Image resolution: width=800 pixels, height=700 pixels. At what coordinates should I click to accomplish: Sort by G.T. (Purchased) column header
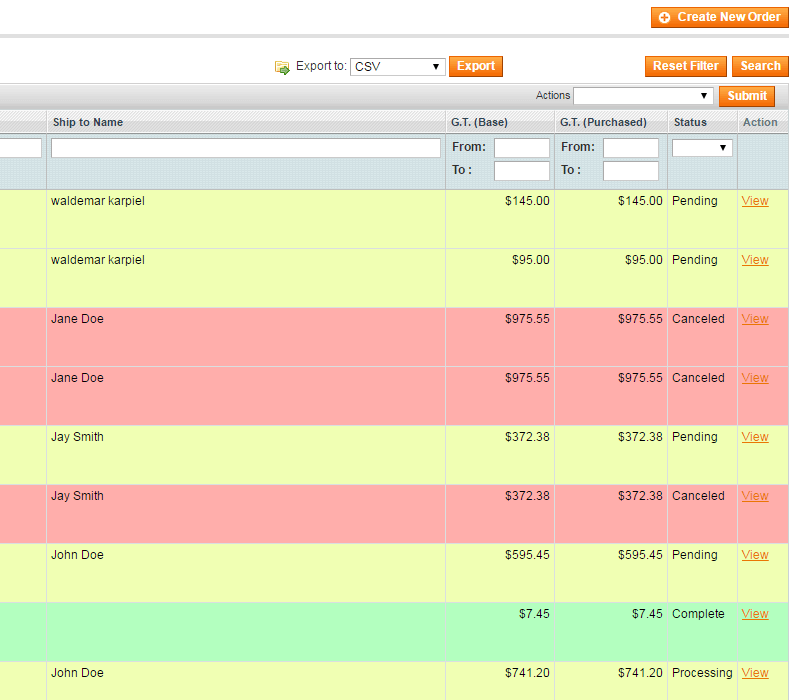tap(603, 122)
